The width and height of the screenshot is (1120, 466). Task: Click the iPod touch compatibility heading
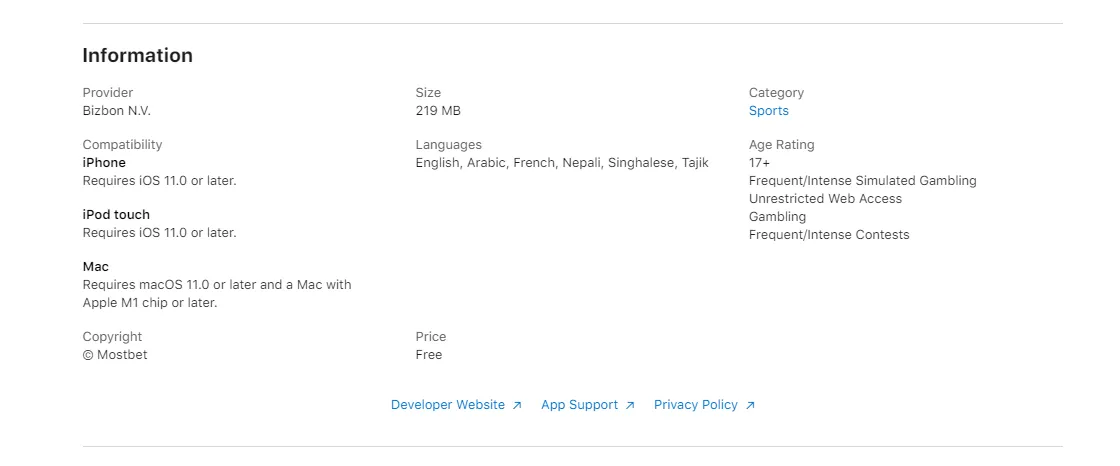pos(116,215)
